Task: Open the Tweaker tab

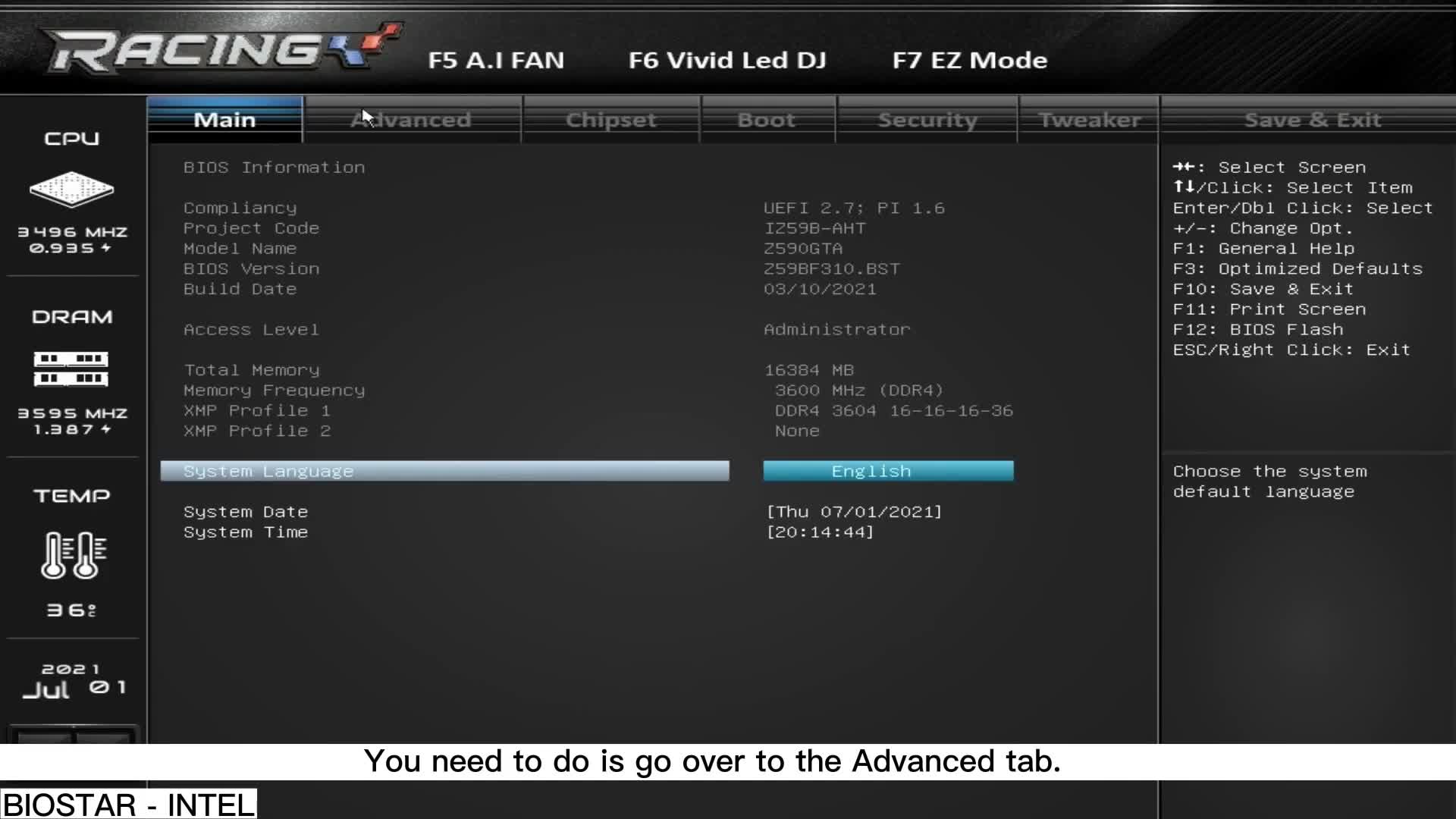Action: pyautogui.click(x=1089, y=119)
